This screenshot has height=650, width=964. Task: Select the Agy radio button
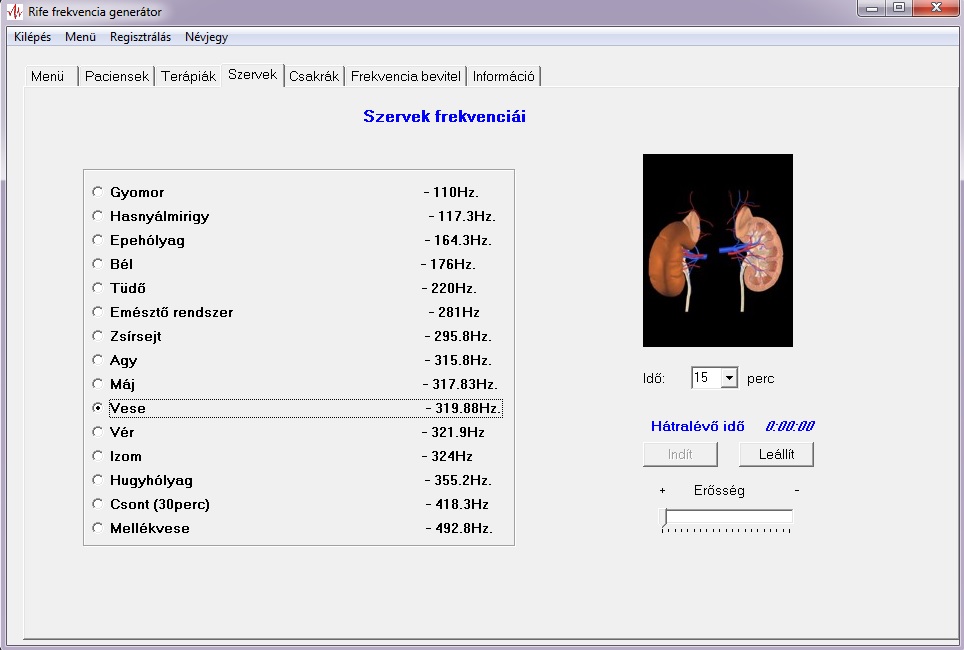pyautogui.click(x=97, y=360)
